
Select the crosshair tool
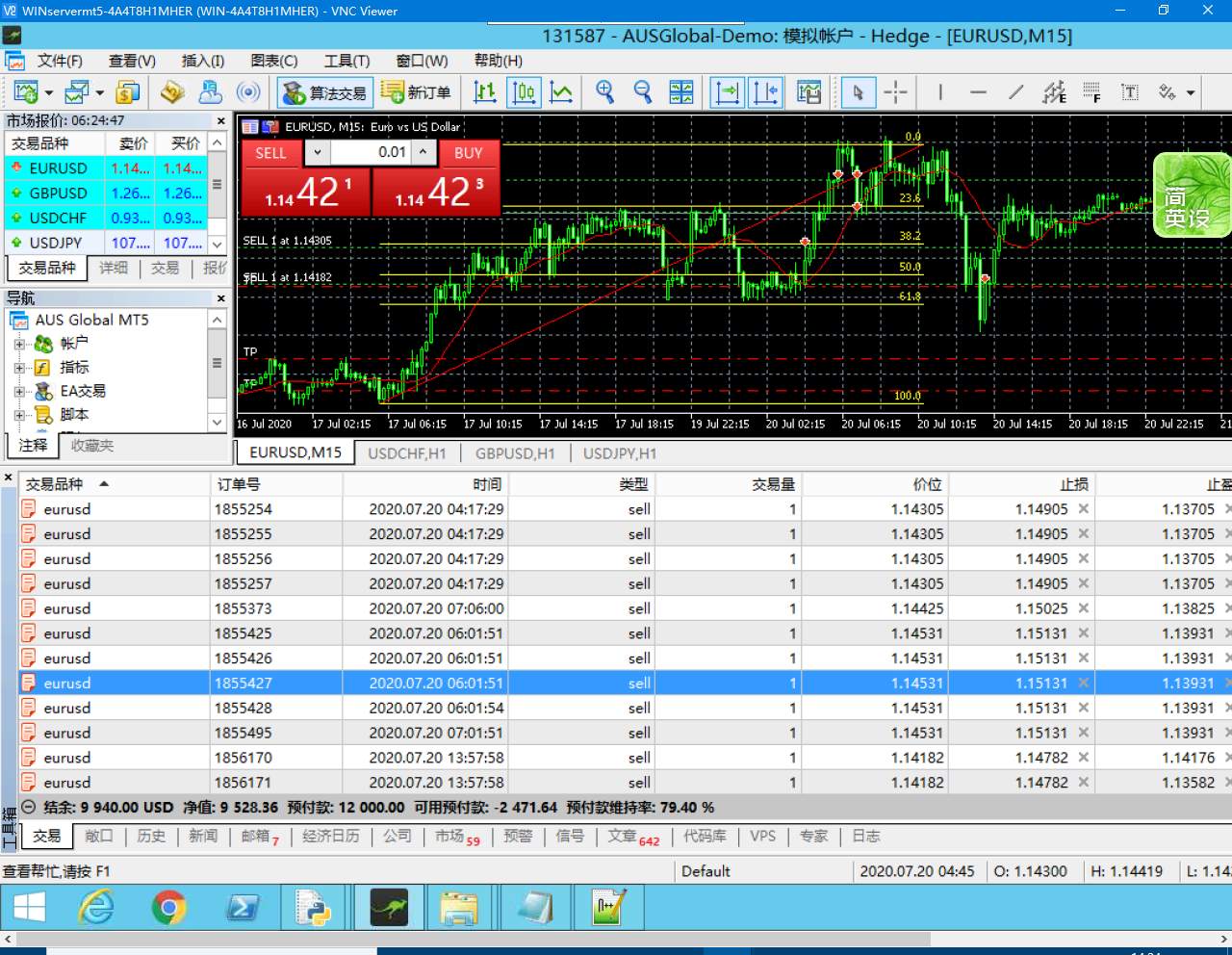tap(895, 92)
